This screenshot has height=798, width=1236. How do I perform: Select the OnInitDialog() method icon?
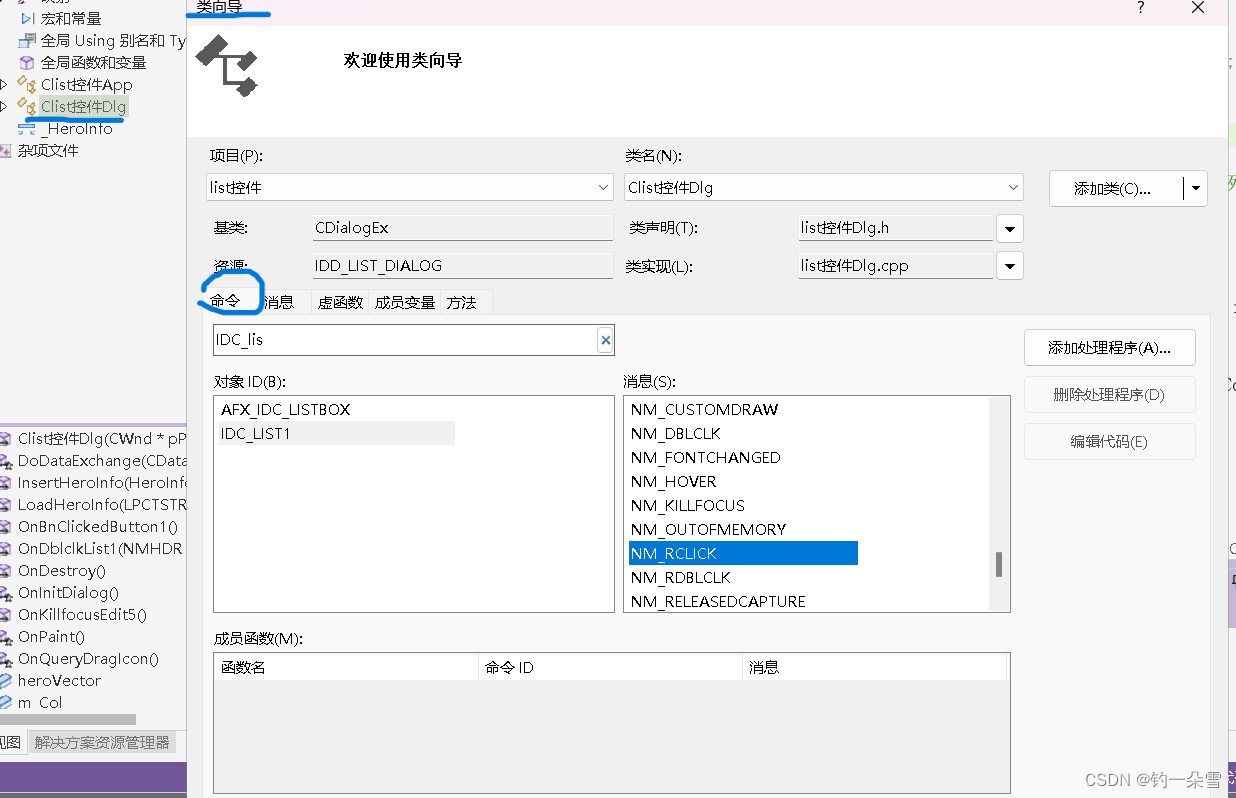pos(7,592)
